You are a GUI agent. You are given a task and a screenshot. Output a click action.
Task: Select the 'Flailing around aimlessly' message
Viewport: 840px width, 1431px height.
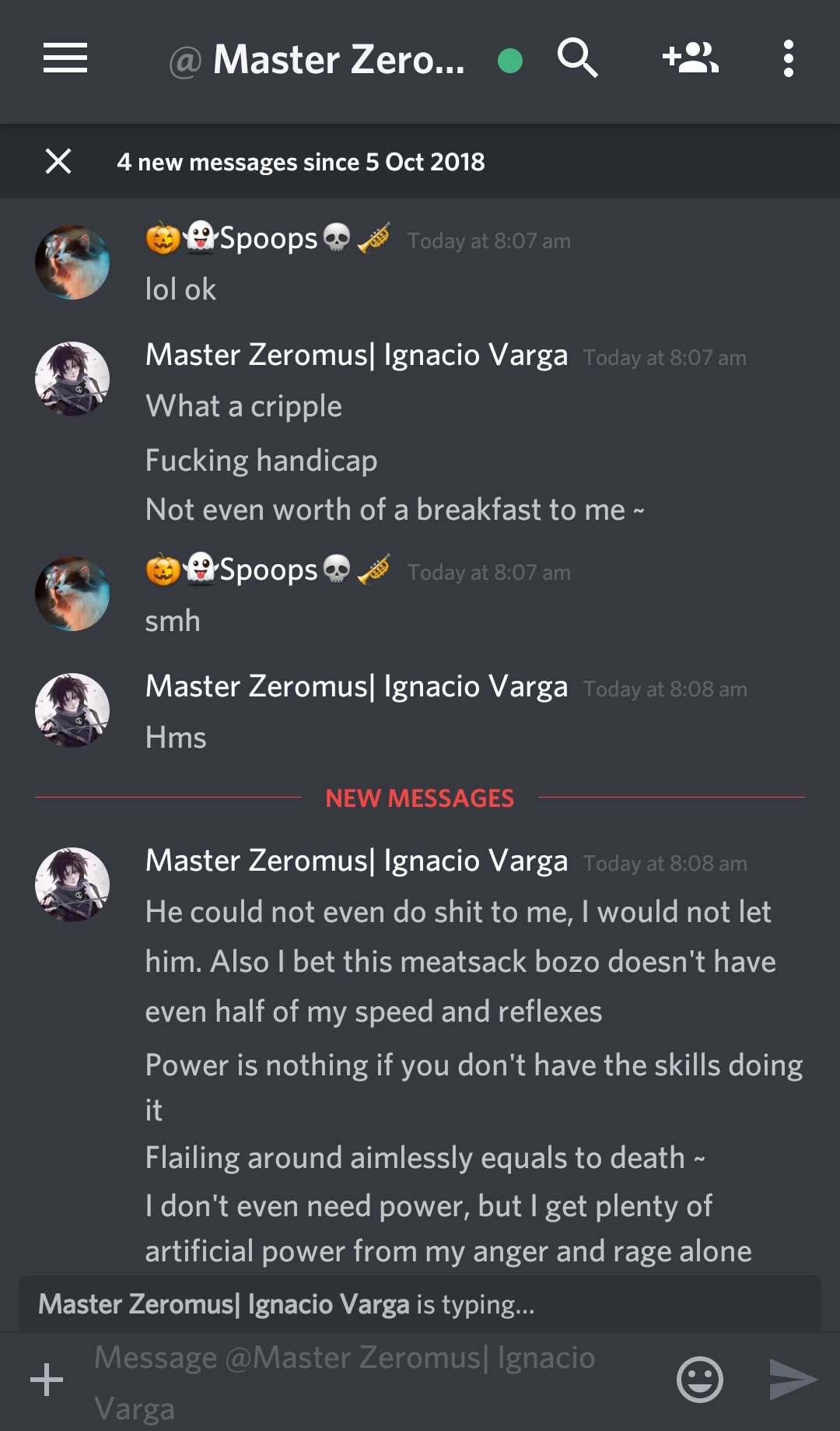pyautogui.click(x=425, y=1158)
